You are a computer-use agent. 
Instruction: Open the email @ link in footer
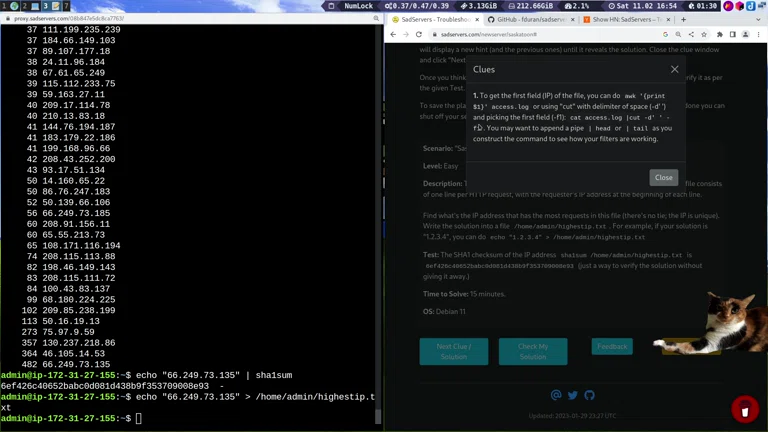coord(556,395)
